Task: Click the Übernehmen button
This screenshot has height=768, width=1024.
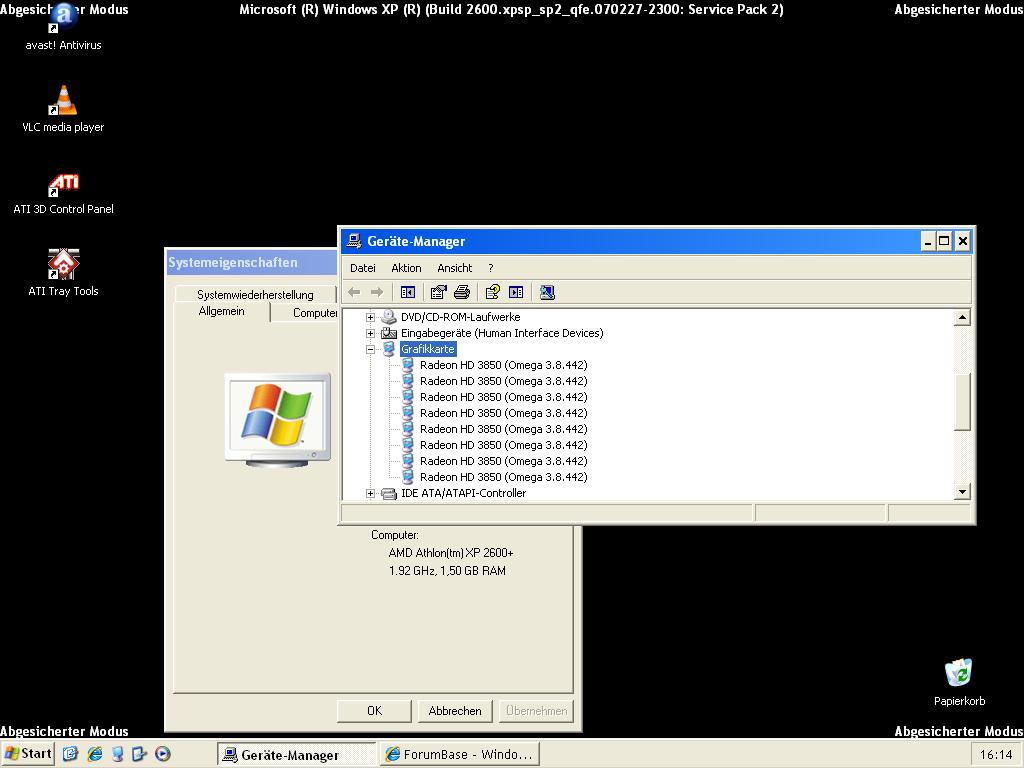Action: 536,711
